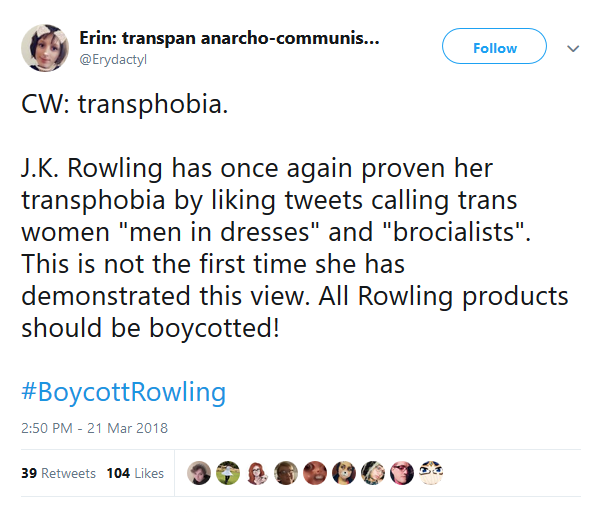The width and height of the screenshot is (600, 512).
Task: Click the Erin display name
Action: [229, 38]
